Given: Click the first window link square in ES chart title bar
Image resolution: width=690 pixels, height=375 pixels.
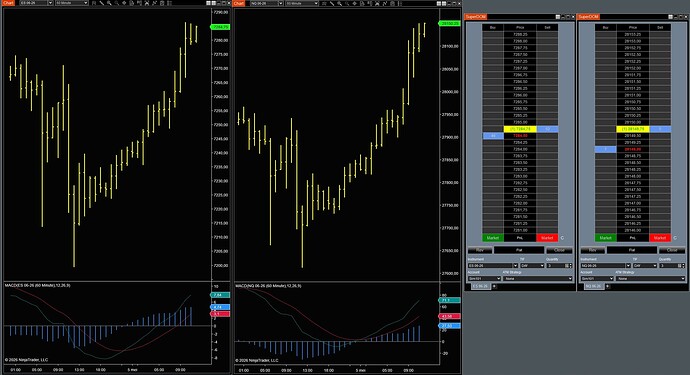Looking at the screenshot, I should click(x=208, y=3).
